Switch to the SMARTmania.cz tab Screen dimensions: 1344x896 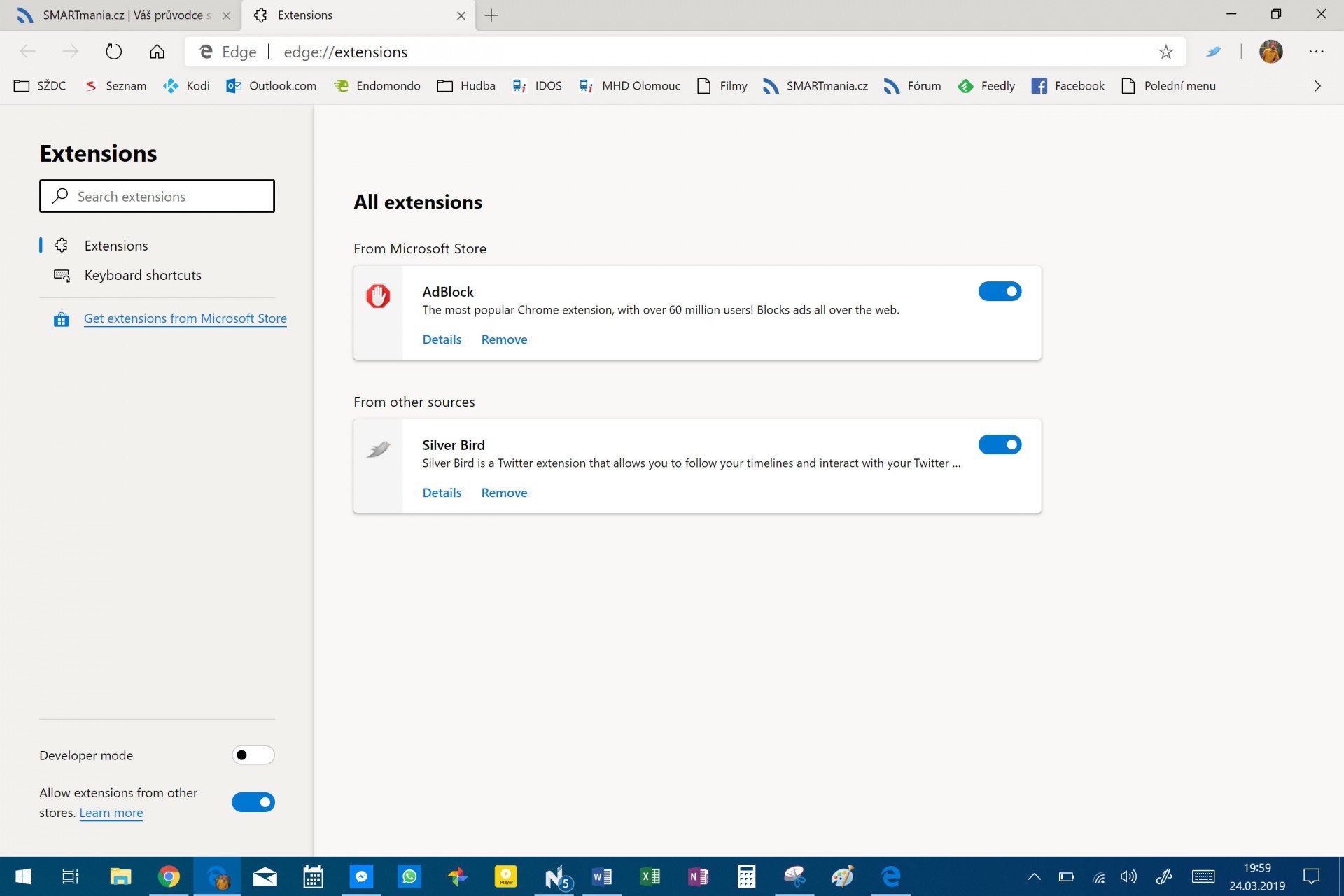[x=120, y=15]
